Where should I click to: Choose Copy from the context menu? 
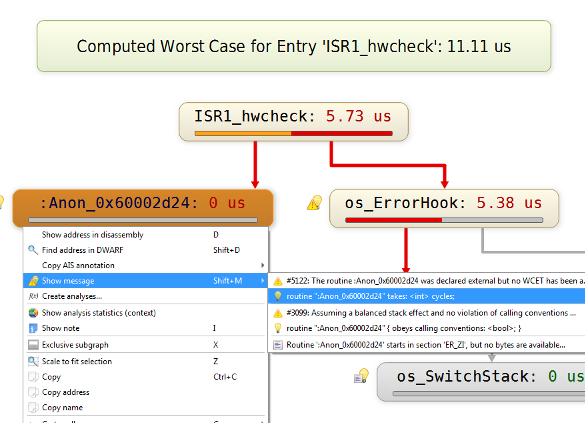(x=146, y=377)
